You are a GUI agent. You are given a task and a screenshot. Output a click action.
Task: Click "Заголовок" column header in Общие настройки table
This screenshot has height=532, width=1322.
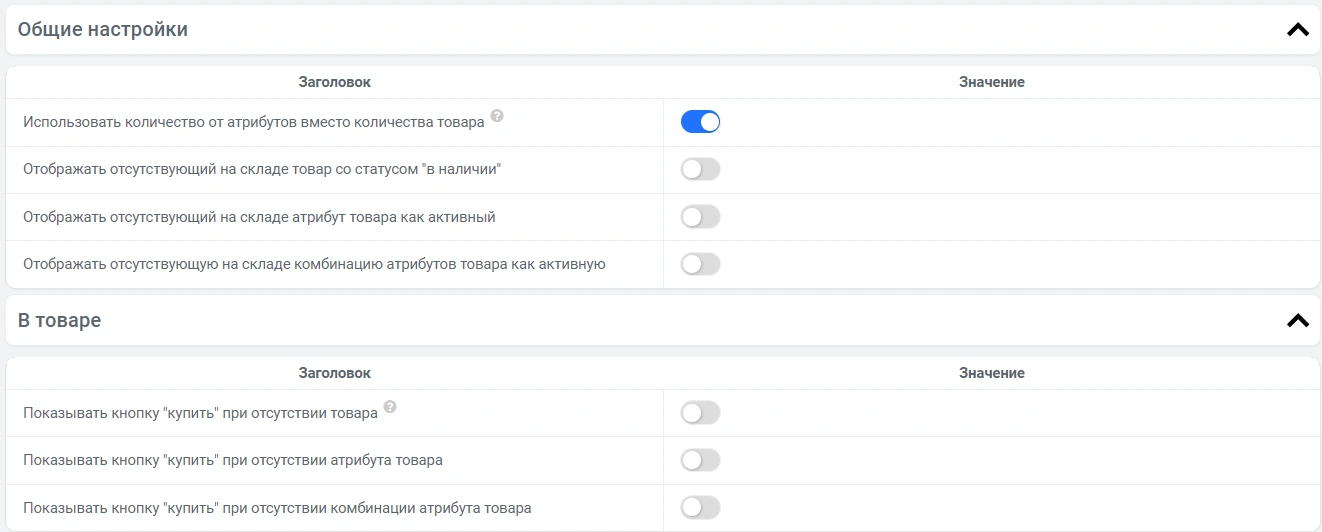click(334, 82)
